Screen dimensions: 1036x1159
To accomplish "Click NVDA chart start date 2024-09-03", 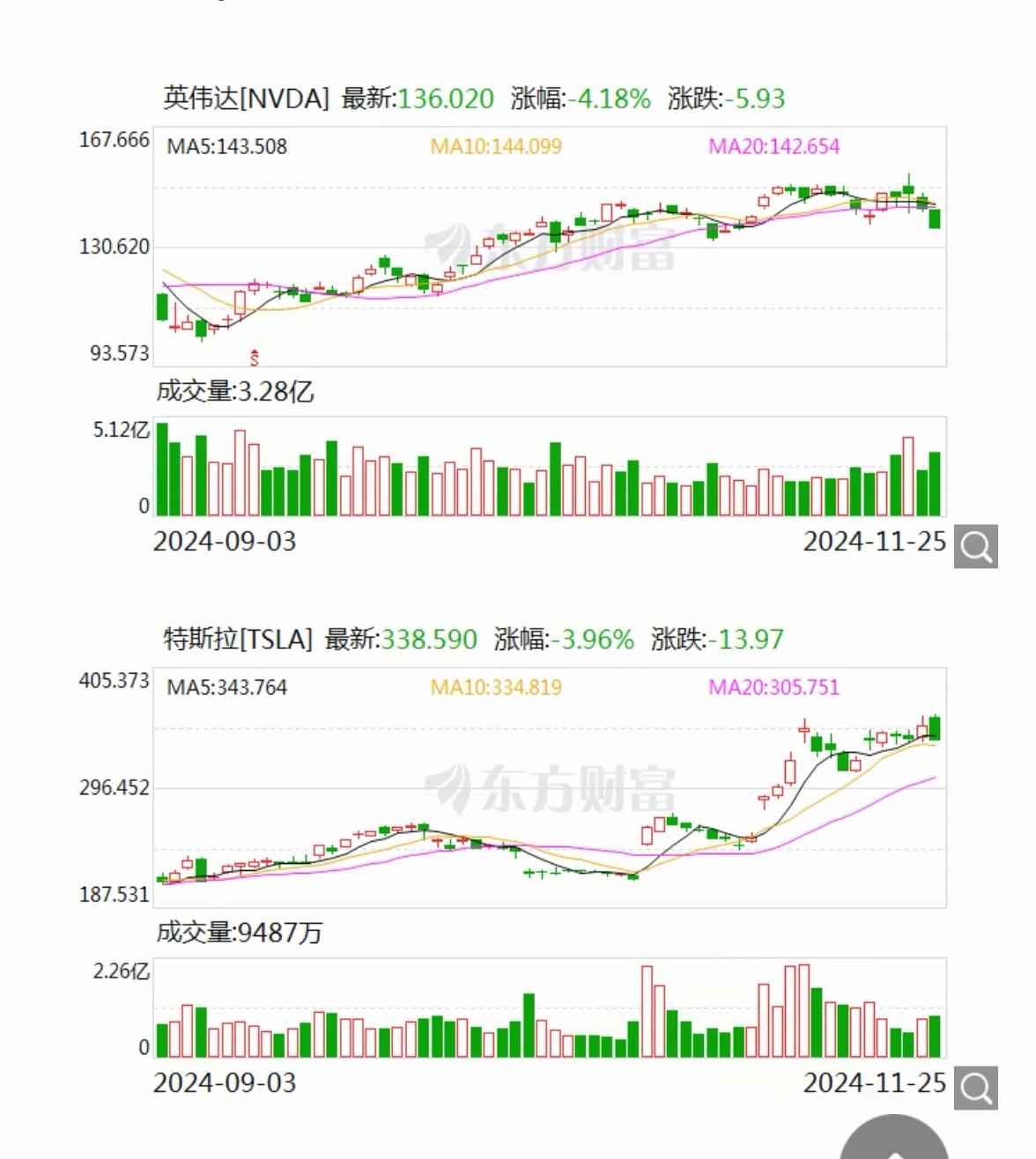I will coord(225,542).
